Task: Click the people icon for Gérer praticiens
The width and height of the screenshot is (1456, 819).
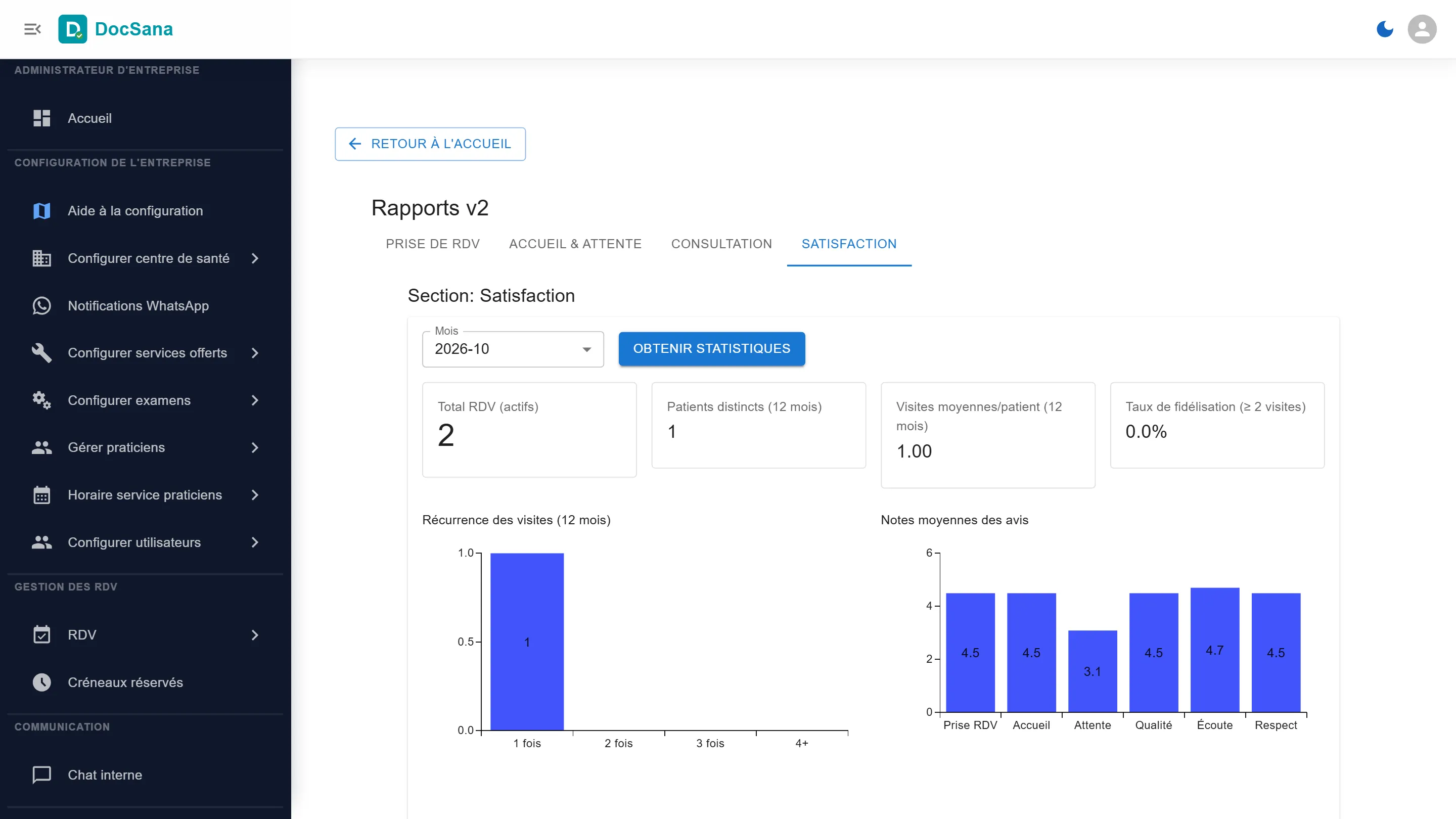Action: pyautogui.click(x=41, y=447)
